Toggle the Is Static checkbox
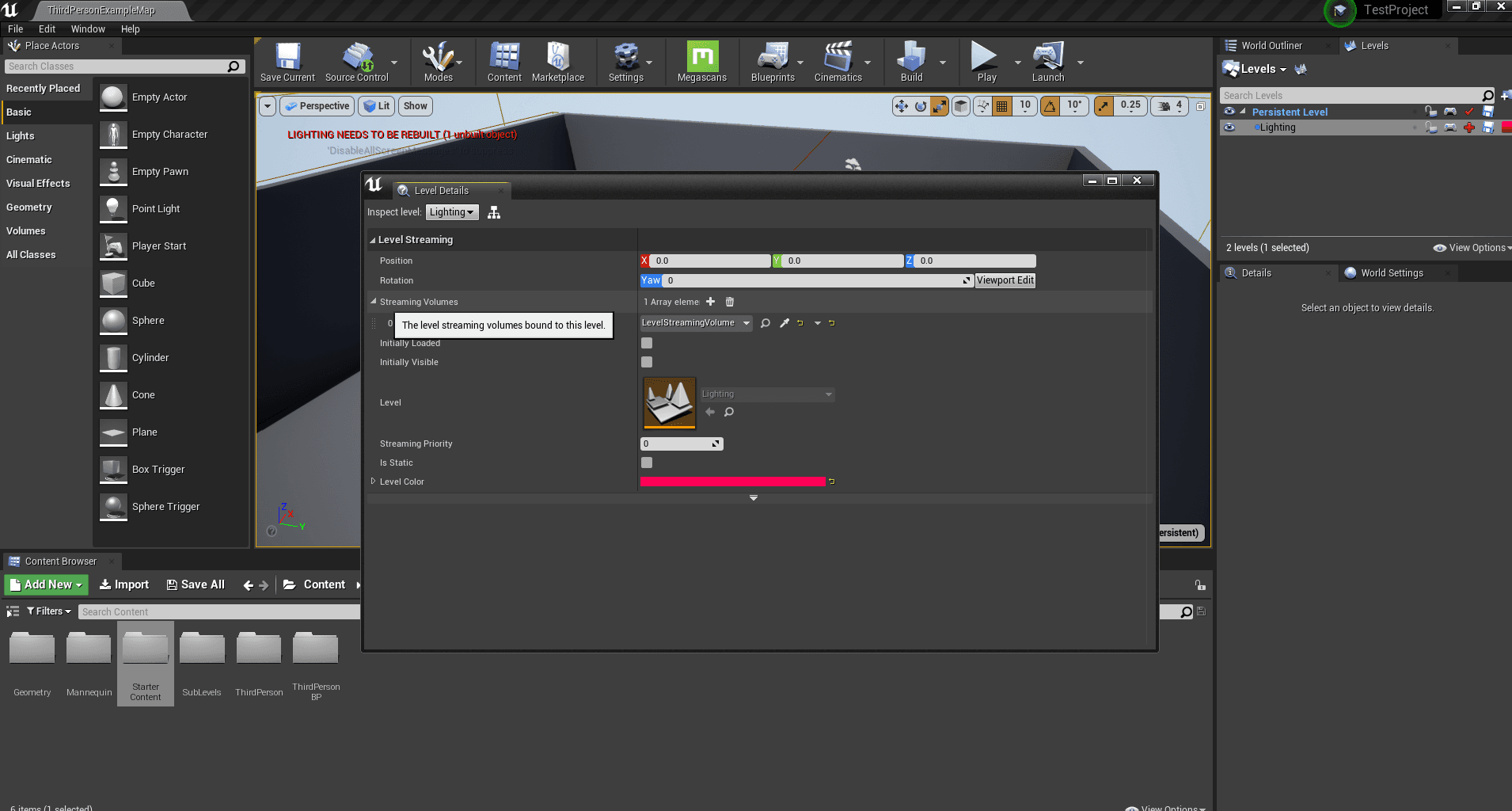The width and height of the screenshot is (1512, 811). point(647,463)
